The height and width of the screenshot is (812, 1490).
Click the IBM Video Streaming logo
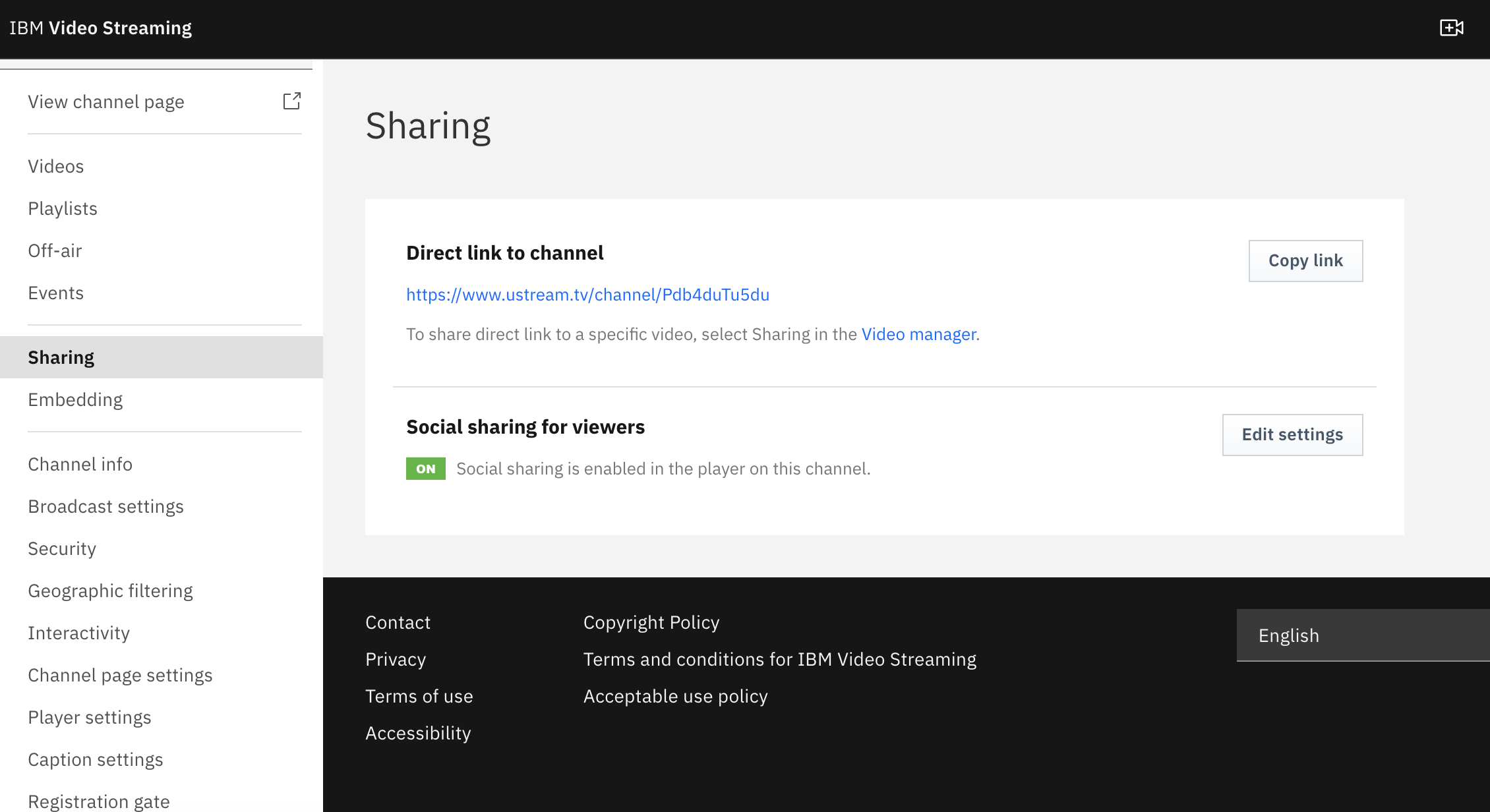point(100,28)
